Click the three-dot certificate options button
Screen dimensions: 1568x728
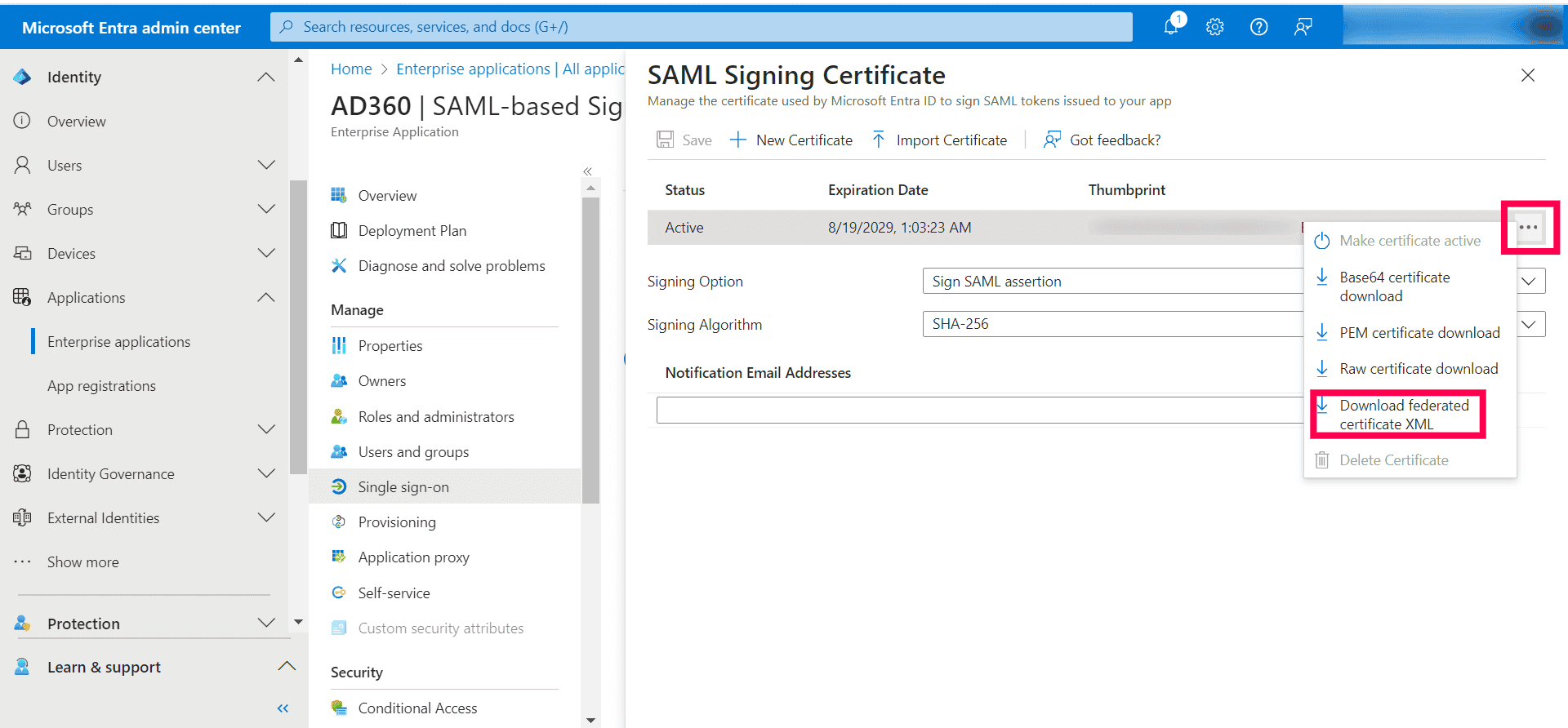[1529, 228]
